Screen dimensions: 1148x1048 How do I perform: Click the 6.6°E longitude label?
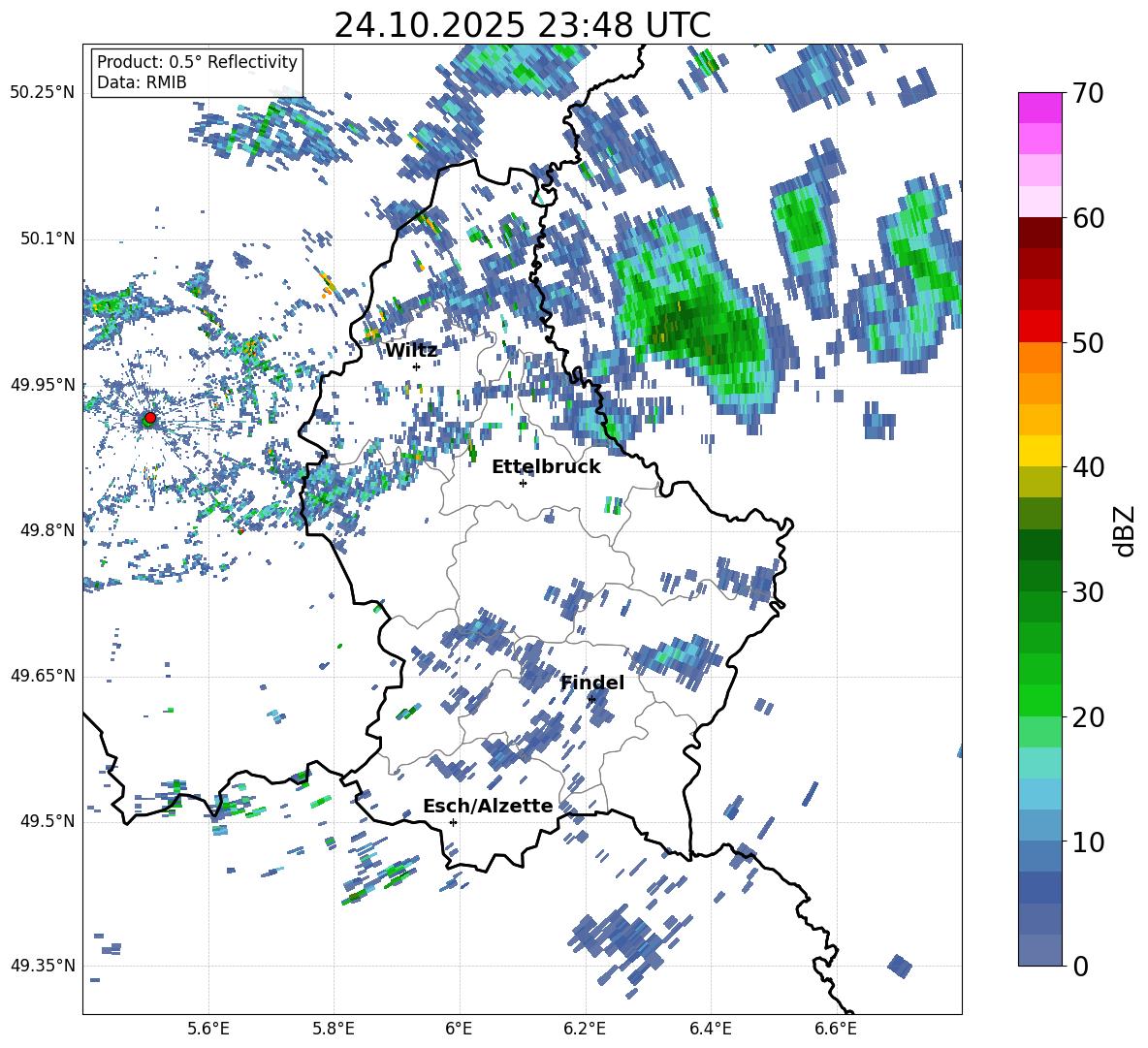click(836, 1029)
